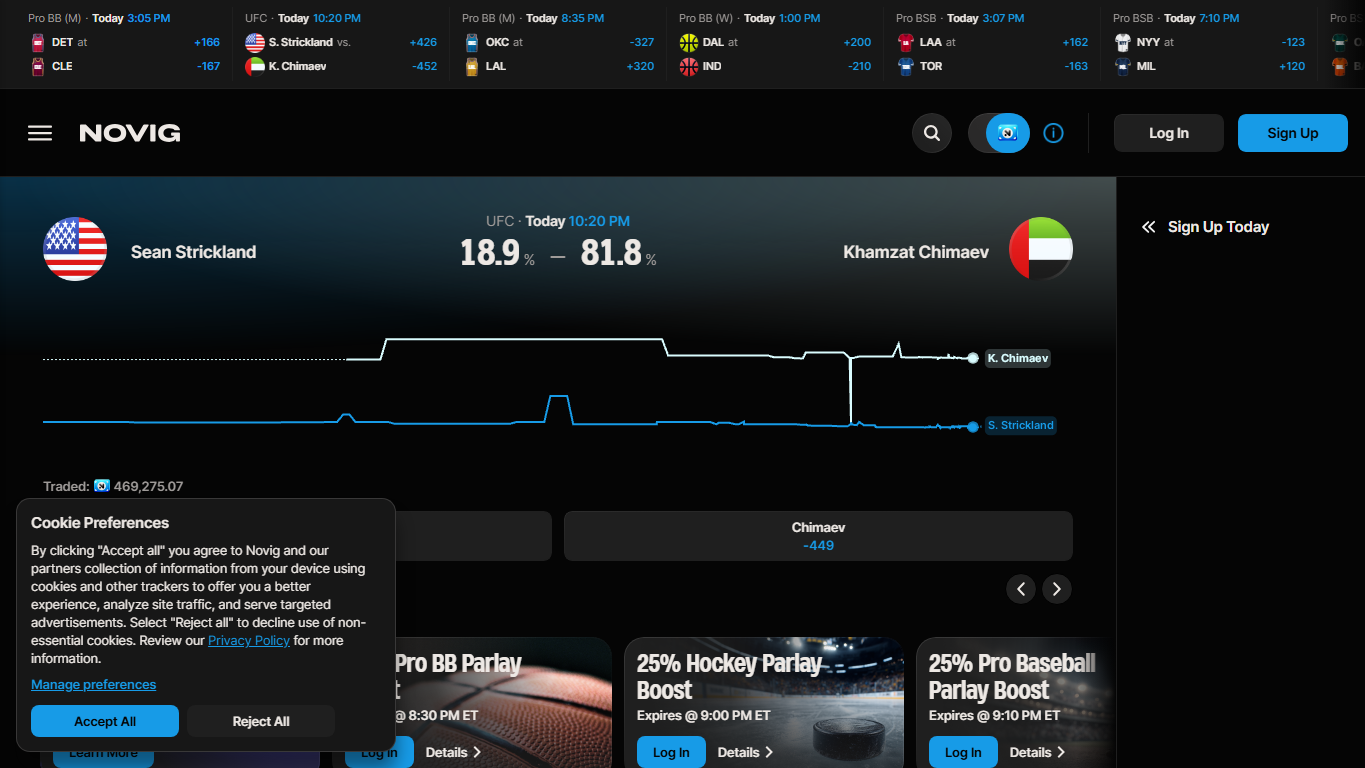Click K. Chimaev -452 ticker row

pos(341,66)
